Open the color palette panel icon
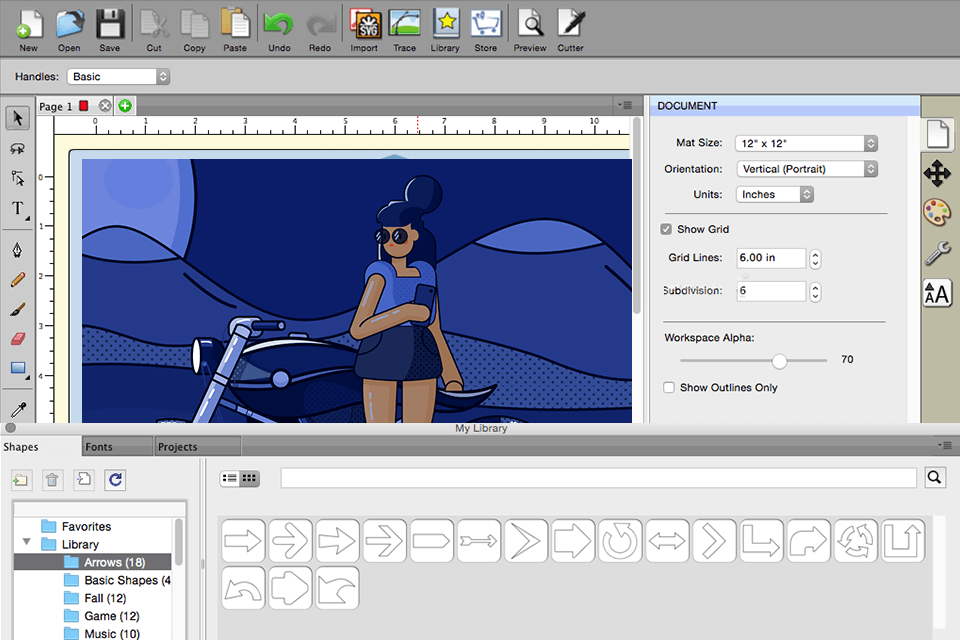The width and height of the screenshot is (960, 640). tap(937, 212)
